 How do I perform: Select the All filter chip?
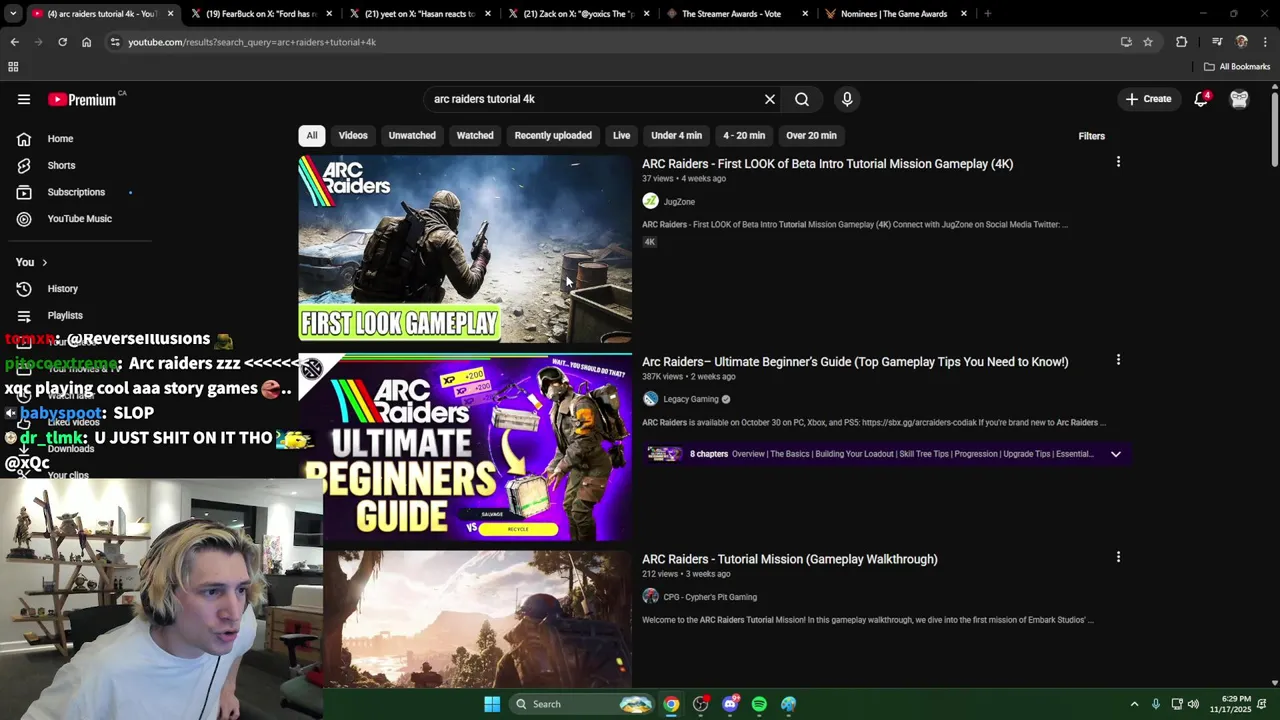pyautogui.click(x=312, y=135)
